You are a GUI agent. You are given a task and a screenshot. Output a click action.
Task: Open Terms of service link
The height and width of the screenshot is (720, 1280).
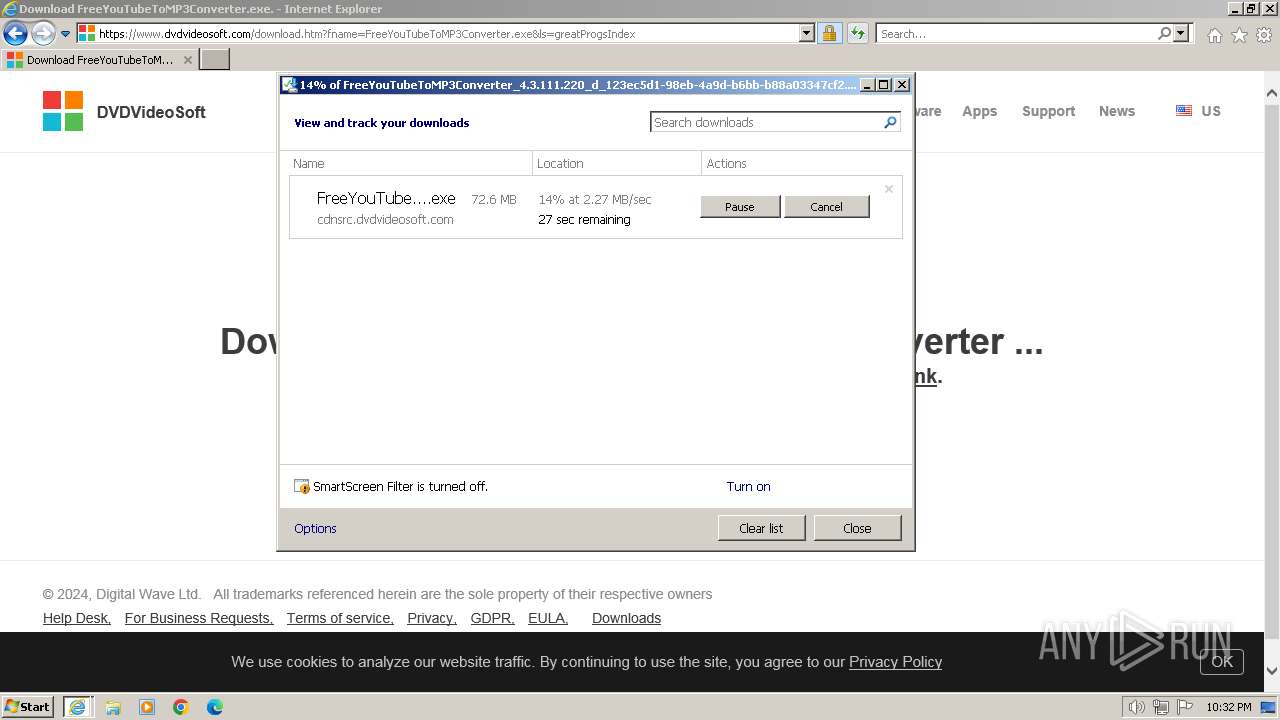tap(340, 618)
